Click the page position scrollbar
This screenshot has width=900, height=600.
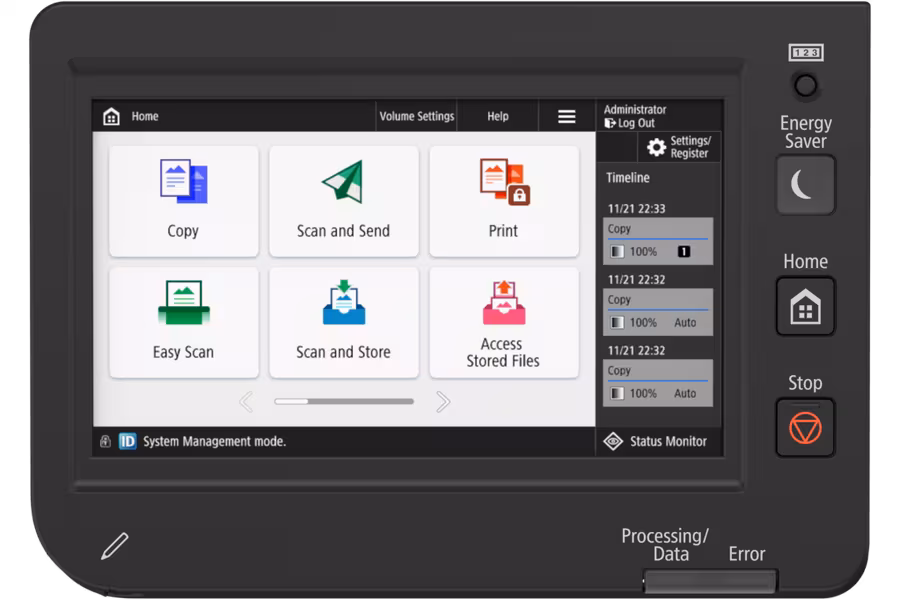pyautogui.click(x=344, y=401)
